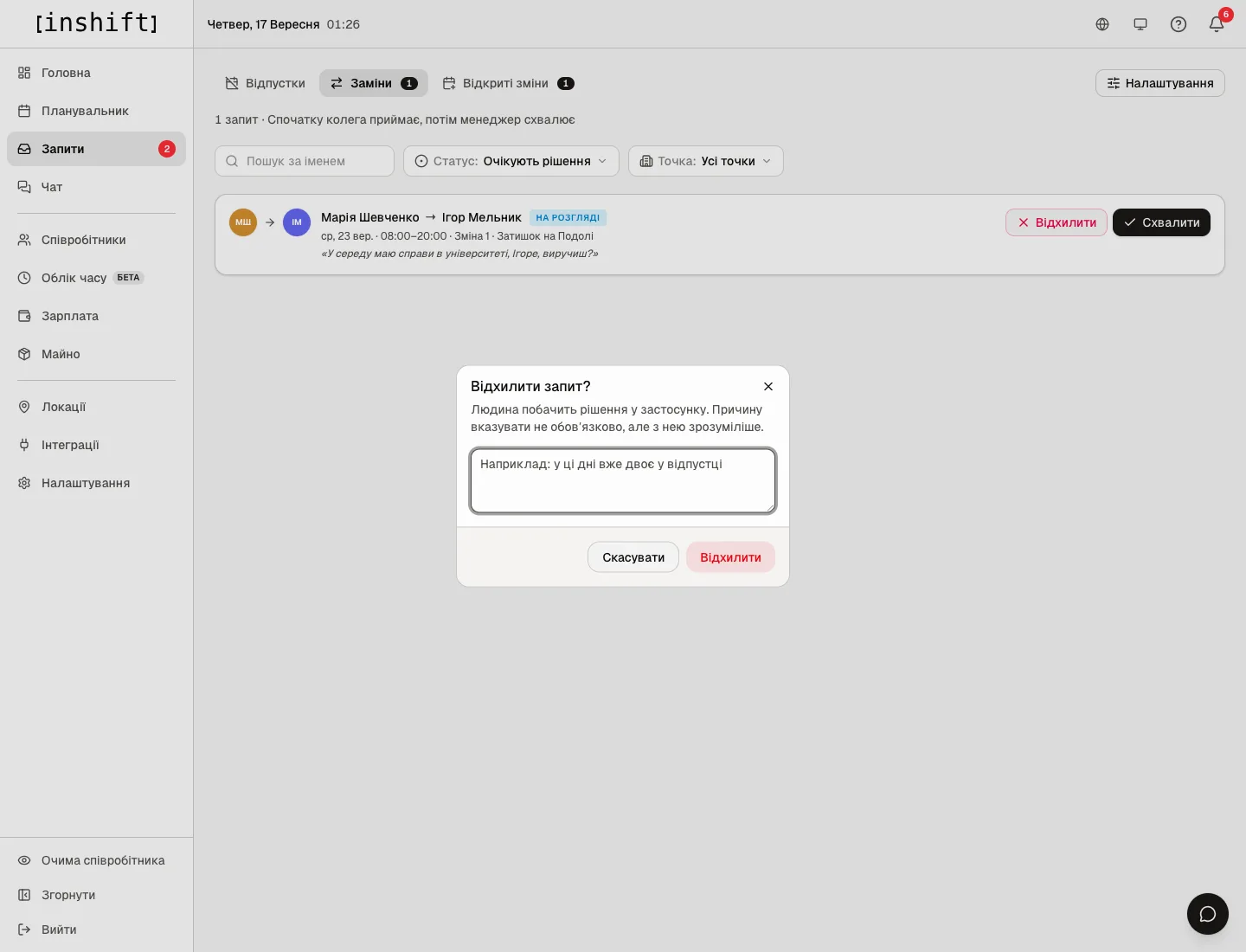Click the inshift logo
The width and height of the screenshot is (1246, 952).
coord(97,23)
